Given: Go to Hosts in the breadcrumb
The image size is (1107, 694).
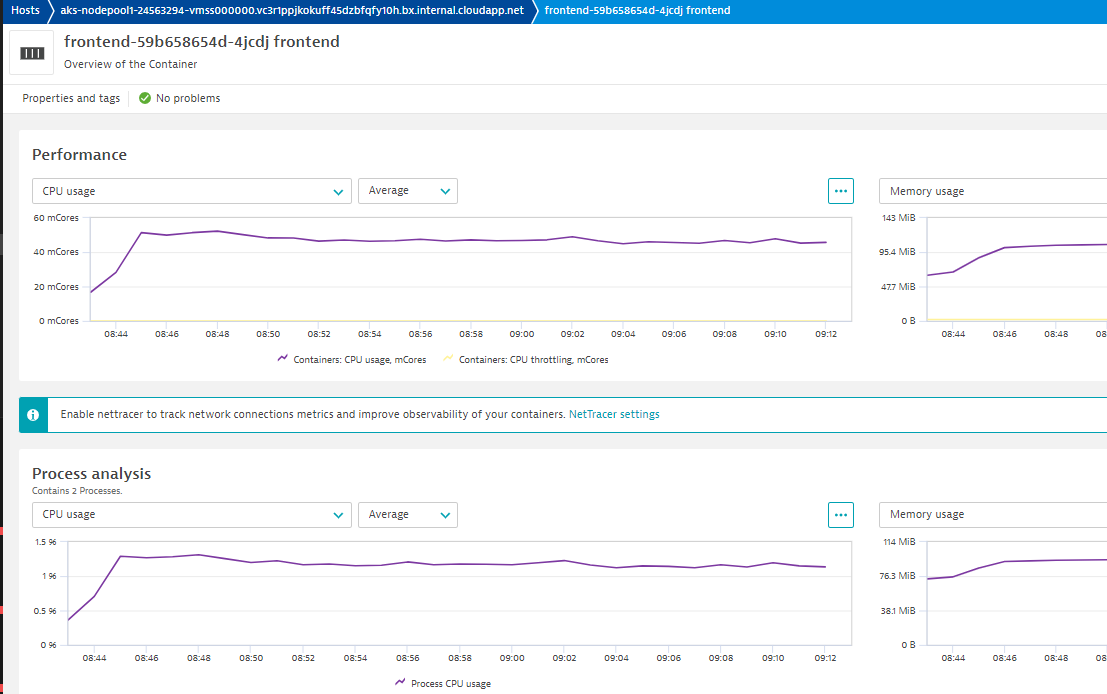Looking at the screenshot, I should click(25, 10).
